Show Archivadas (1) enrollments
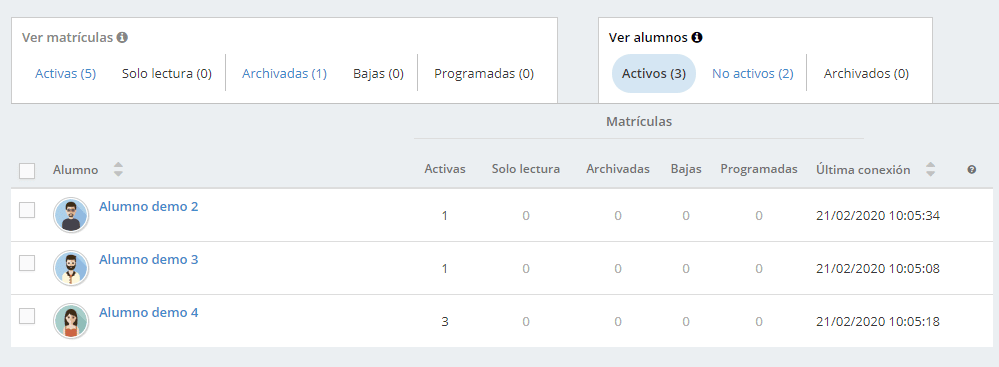999x367 pixels. 284,73
